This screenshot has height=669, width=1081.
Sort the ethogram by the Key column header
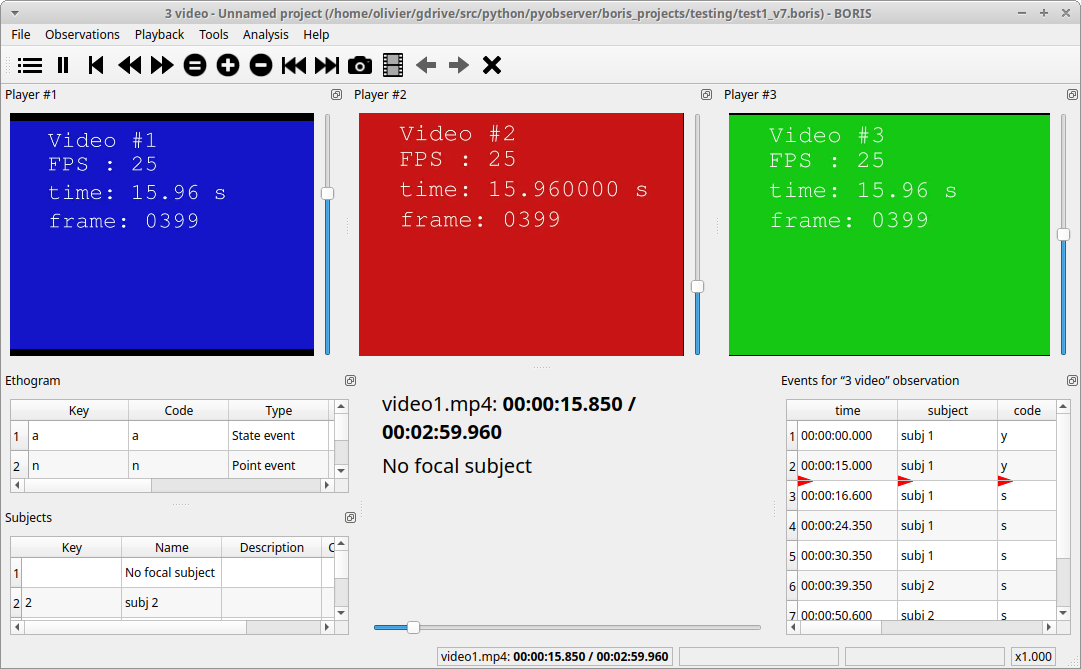tap(79, 410)
